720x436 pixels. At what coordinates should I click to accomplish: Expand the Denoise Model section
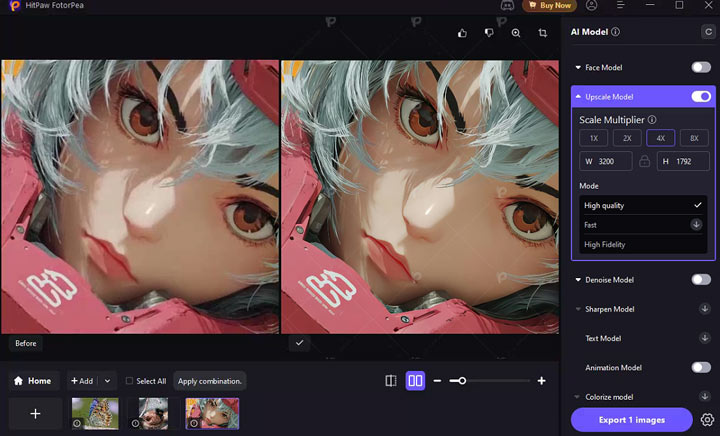578,279
